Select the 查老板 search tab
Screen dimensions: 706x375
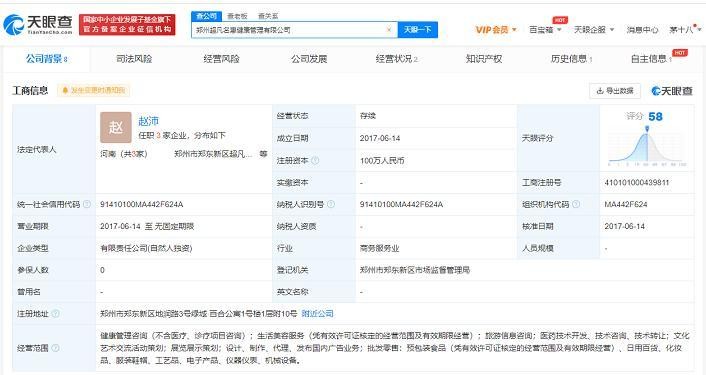(x=237, y=16)
